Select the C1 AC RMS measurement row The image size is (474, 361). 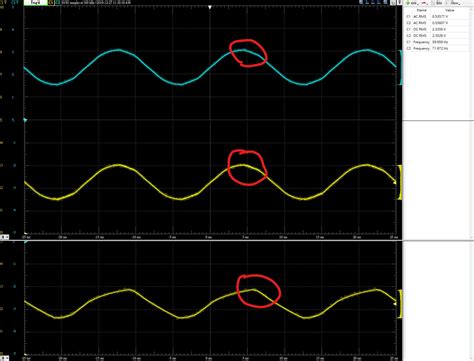pos(437,16)
